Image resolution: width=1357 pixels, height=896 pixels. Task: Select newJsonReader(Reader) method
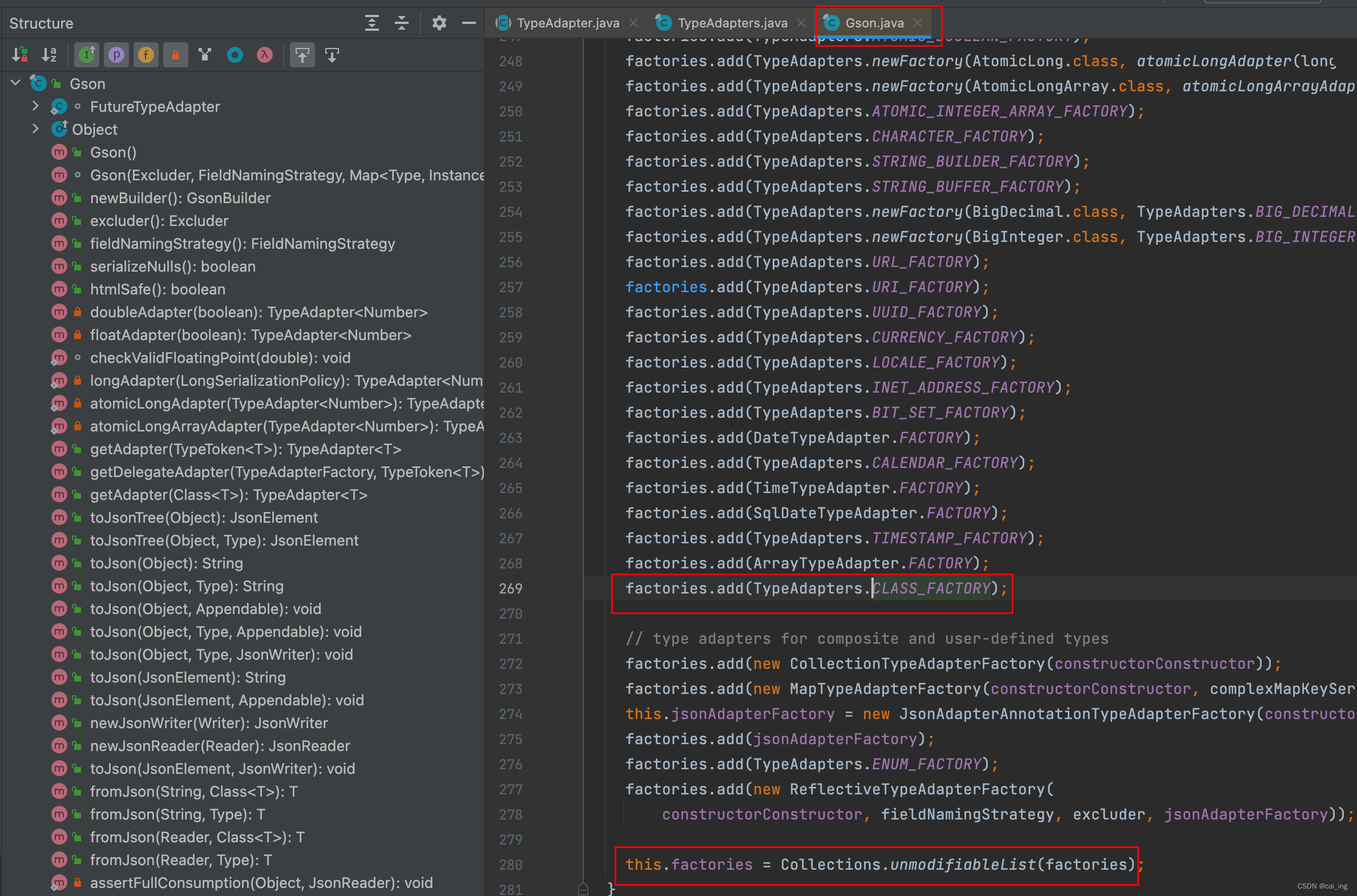(220, 746)
